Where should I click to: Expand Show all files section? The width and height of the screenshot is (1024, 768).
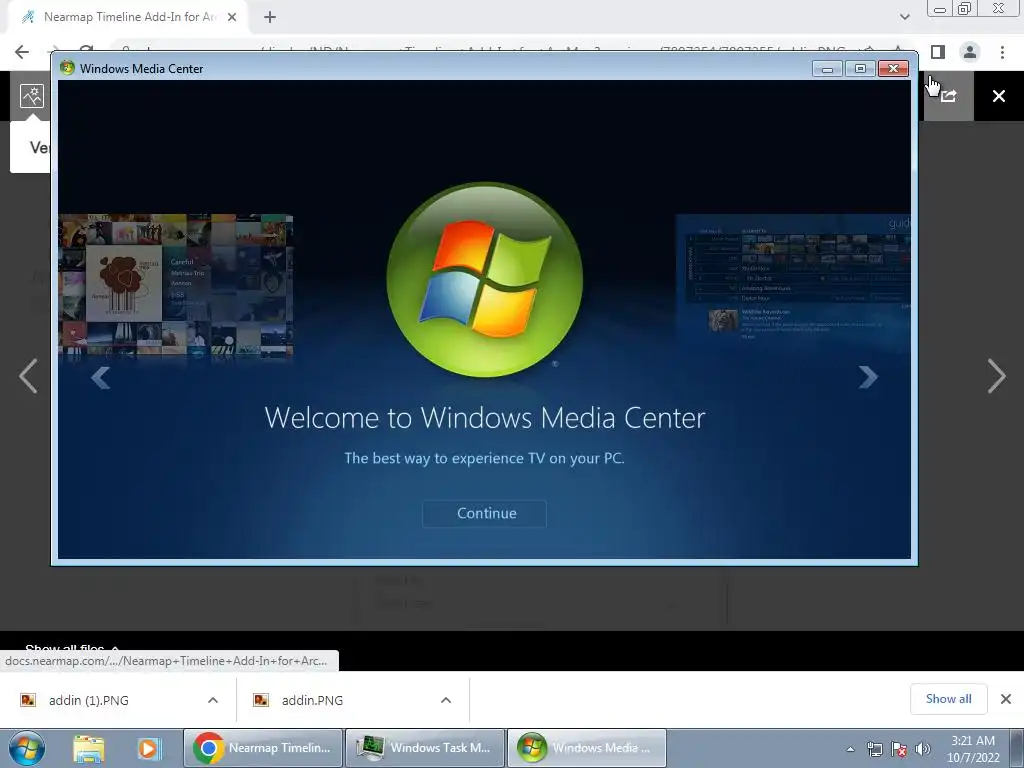pos(72,649)
